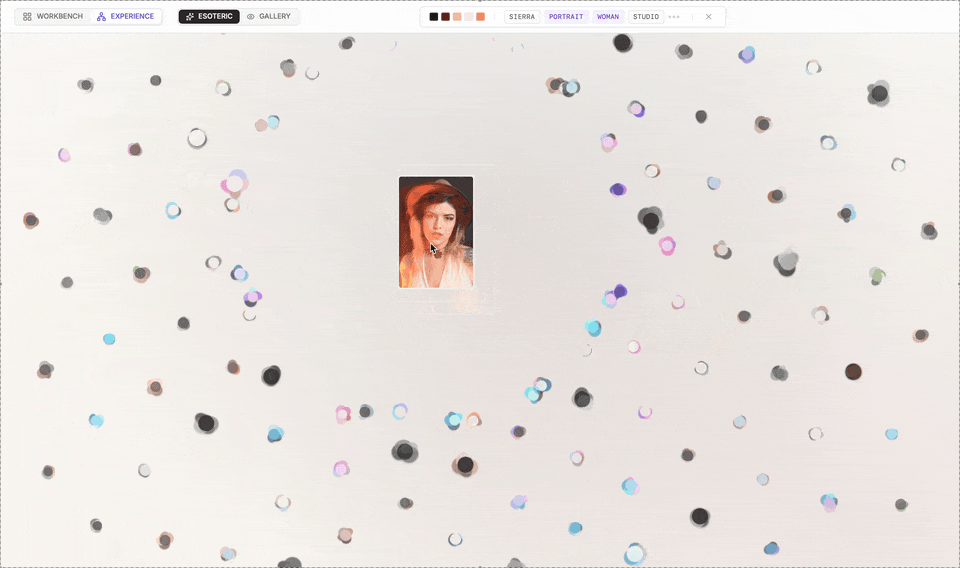This screenshot has width=960, height=568.
Task: Click the Gallery eye icon
Action: click(x=250, y=17)
